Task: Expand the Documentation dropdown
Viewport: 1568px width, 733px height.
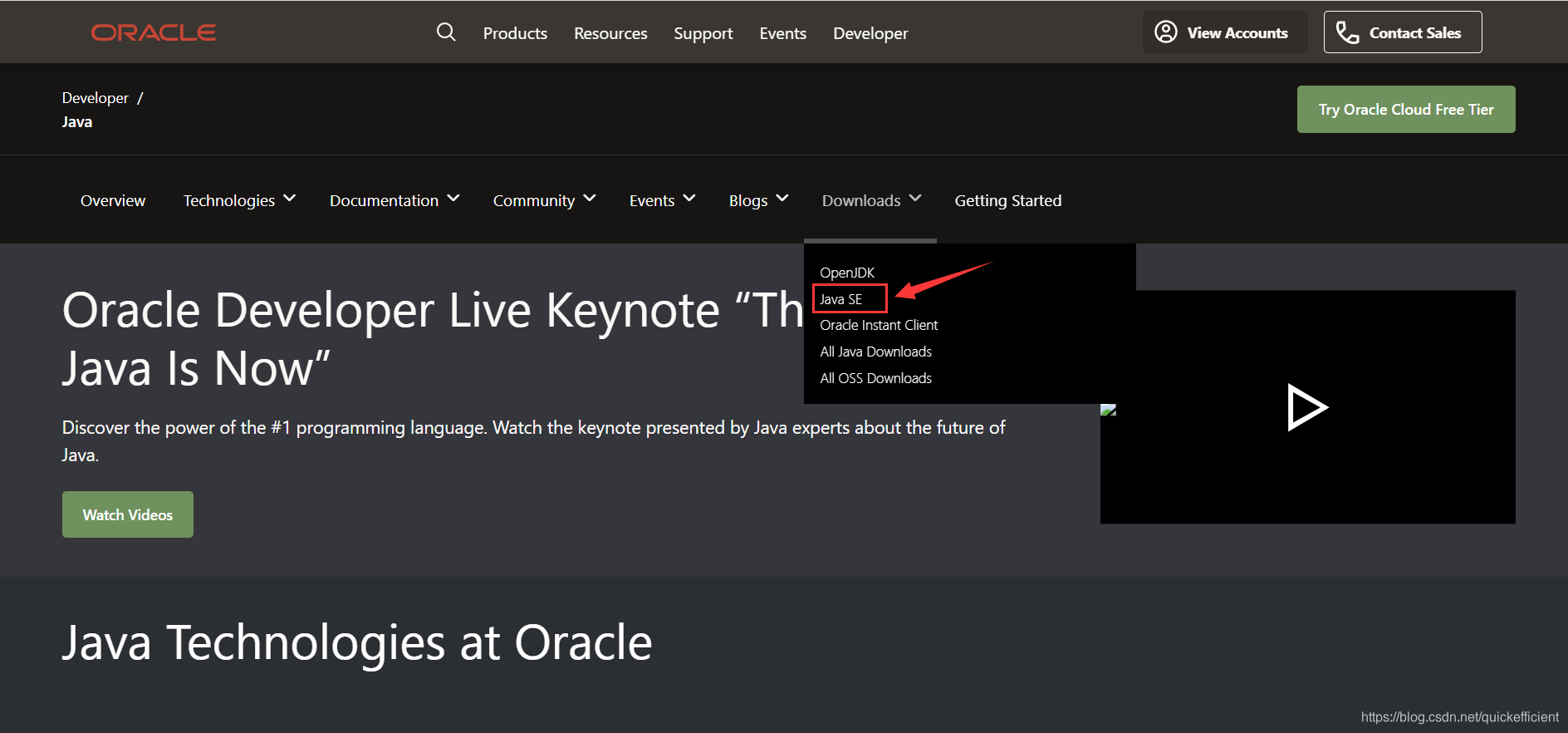Action: [394, 200]
